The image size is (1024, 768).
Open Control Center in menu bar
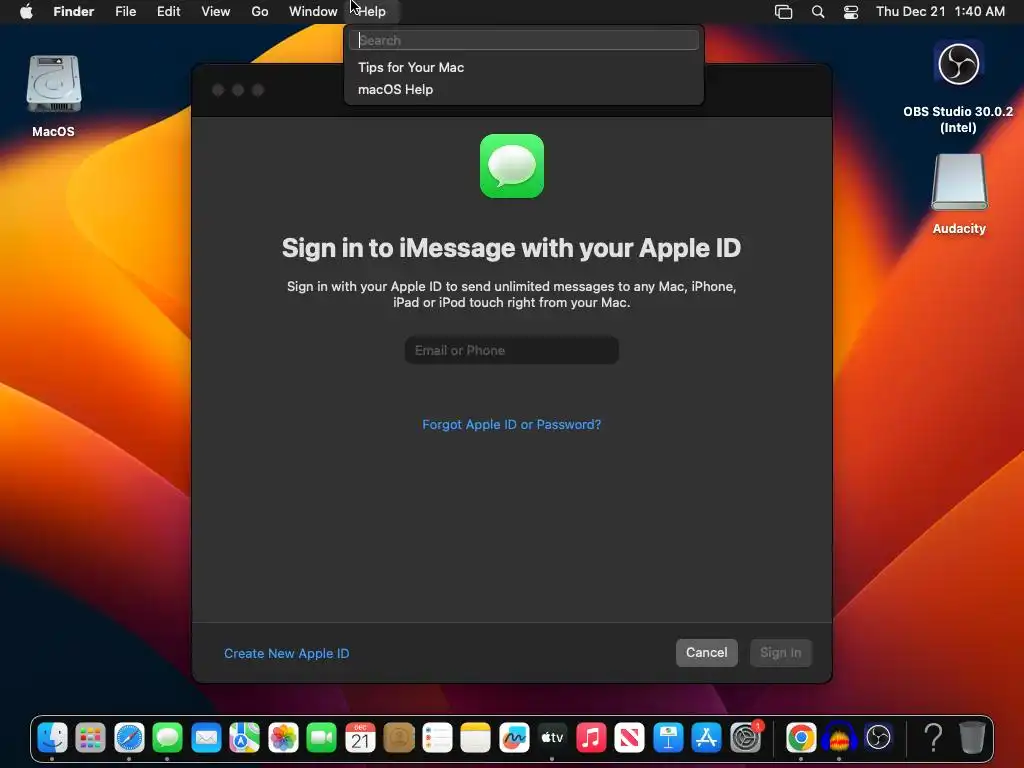[x=851, y=12]
